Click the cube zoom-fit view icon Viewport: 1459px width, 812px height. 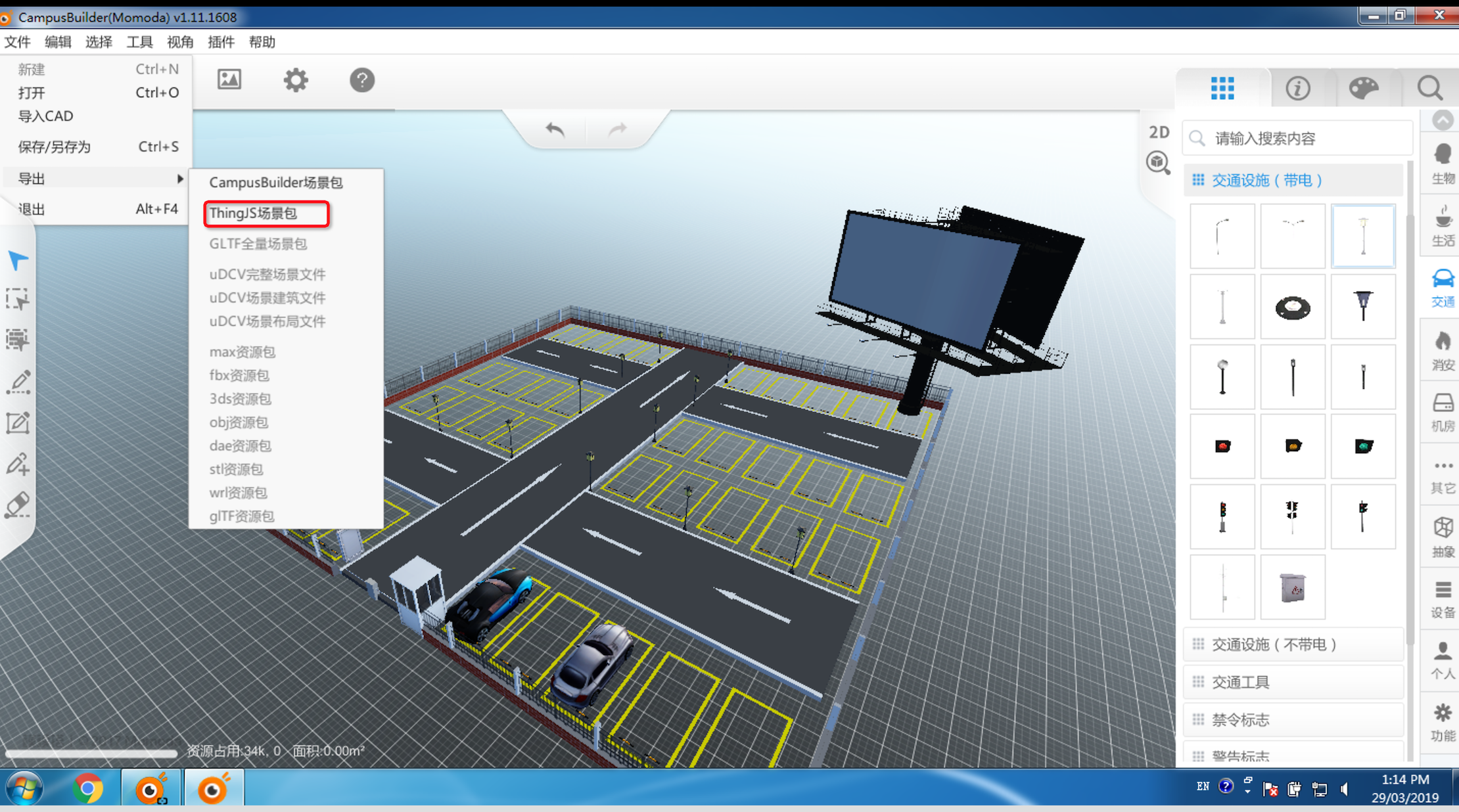[x=1158, y=162]
